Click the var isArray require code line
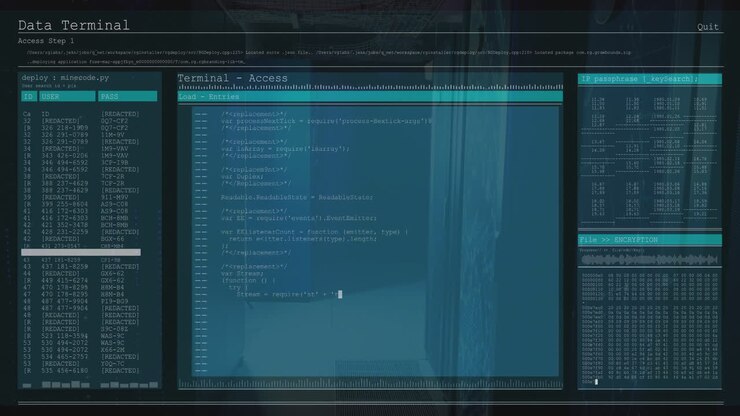 (285, 149)
